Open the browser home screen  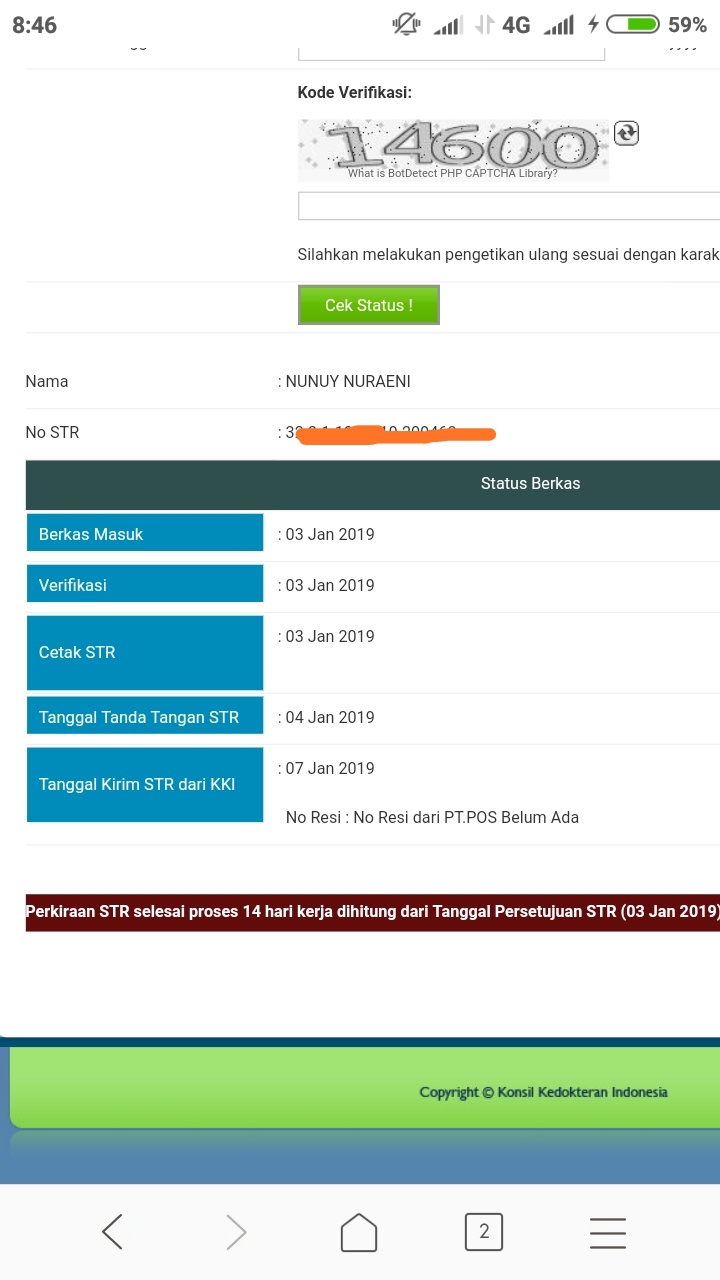[359, 1232]
